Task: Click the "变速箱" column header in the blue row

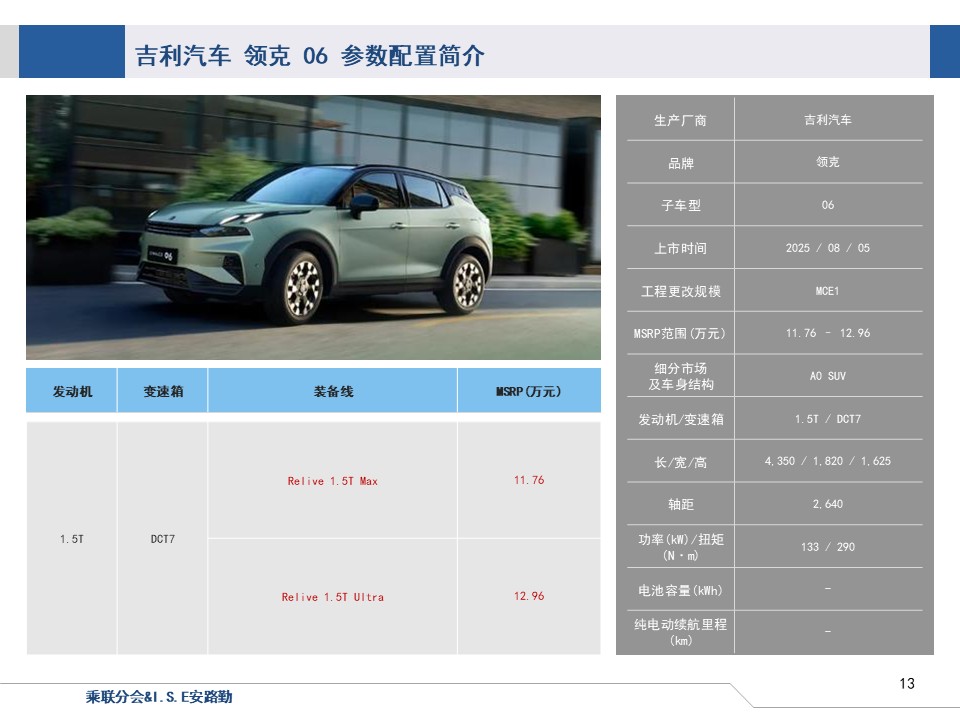Action: pos(163,391)
